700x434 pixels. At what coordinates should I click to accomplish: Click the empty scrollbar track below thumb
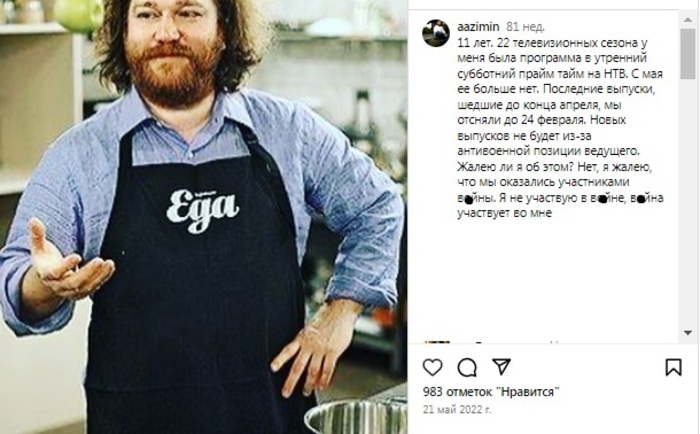pos(688,203)
